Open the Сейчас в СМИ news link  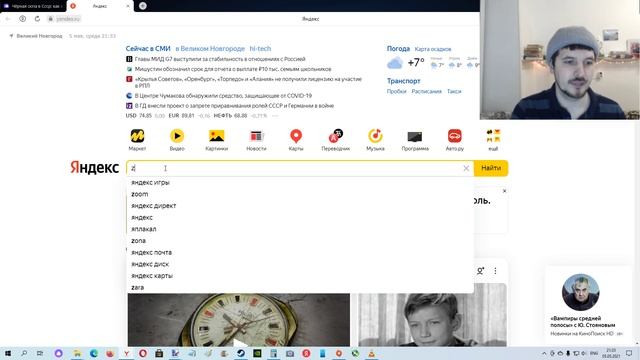coord(148,49)
